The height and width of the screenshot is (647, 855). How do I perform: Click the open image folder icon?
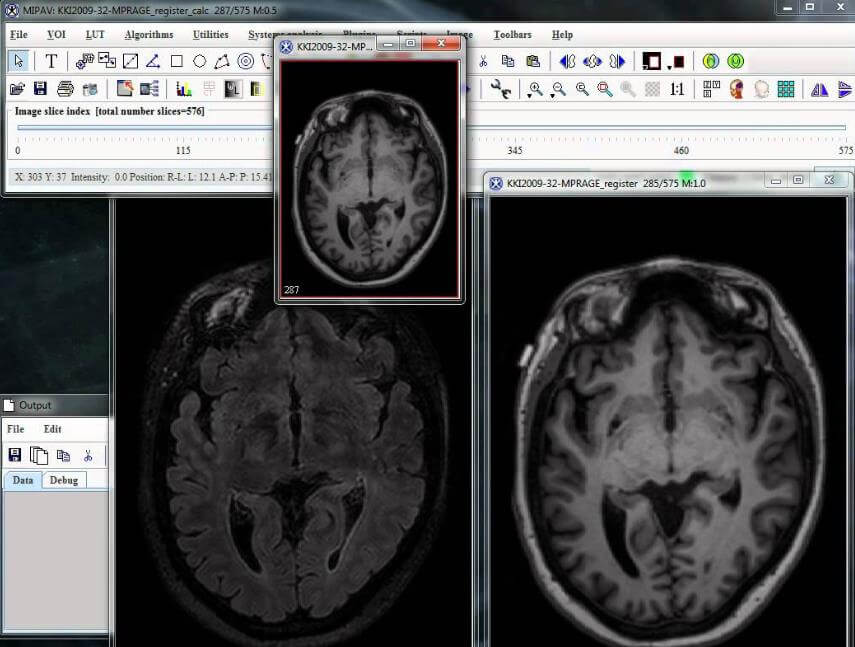pos(17,89)
